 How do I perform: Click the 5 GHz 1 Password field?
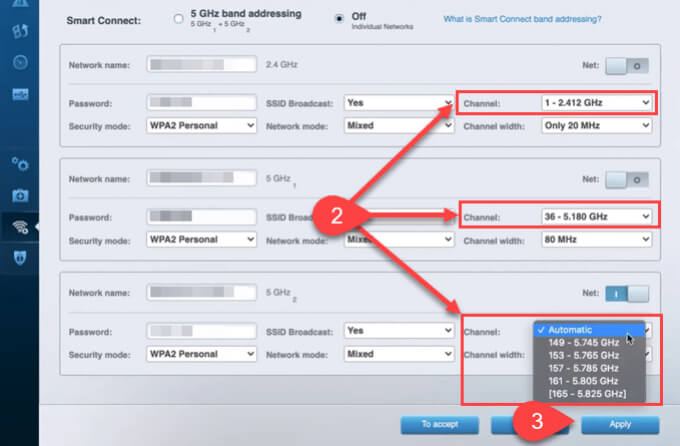point(201,216)
